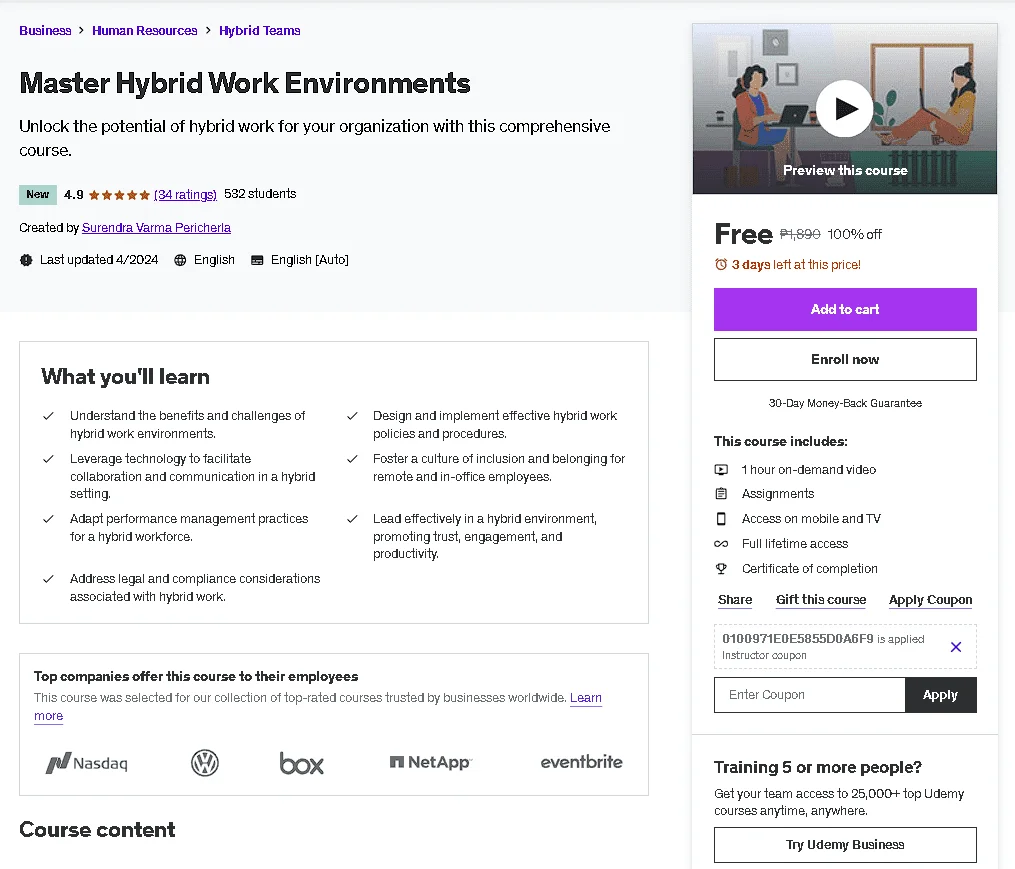This screenshot has width=1015, height=869.
Task: Open the Hybrid Teams breadcrumb link
Action: pos(260,30)
